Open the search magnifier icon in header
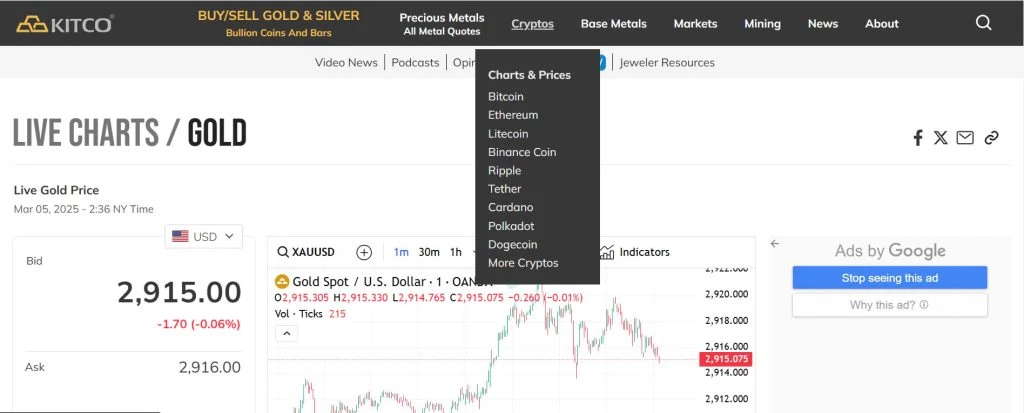The image size is (1024, 413). [x=984, y=24]
